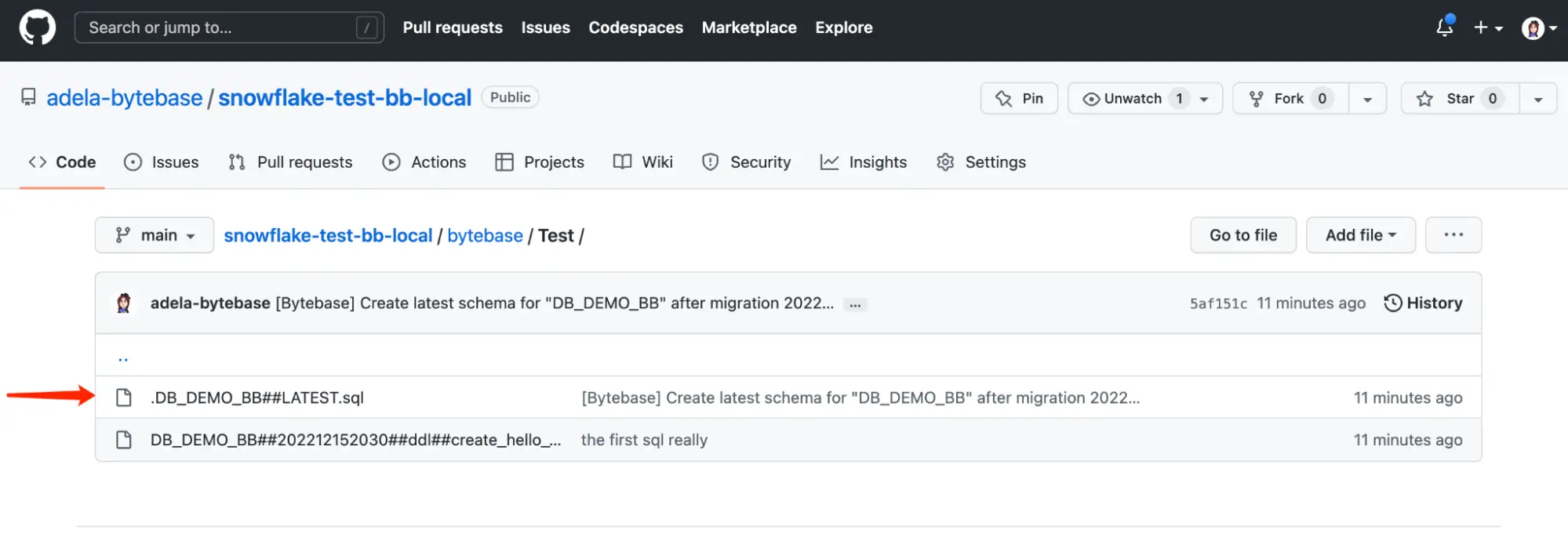Open the notifications bell
1568x552 pixels.
click(x=1445, y=27)
